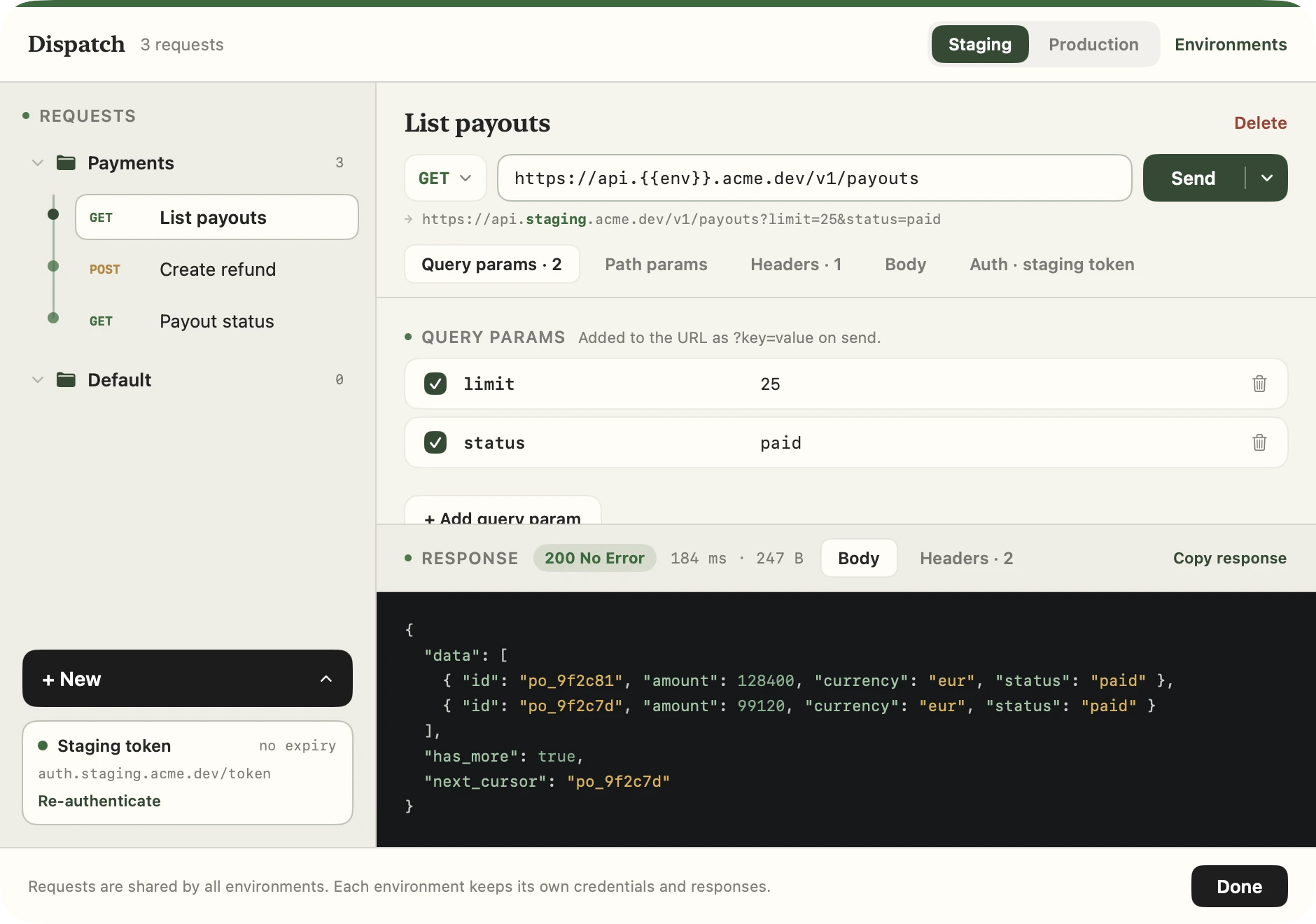The image size is (1316, 924).
Task: Show the response Headers · 2 tab
Action: [966, 558]
